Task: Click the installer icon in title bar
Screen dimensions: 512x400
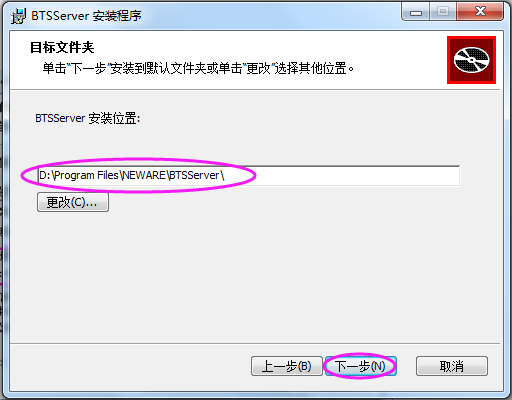Action: coord(18,16)
